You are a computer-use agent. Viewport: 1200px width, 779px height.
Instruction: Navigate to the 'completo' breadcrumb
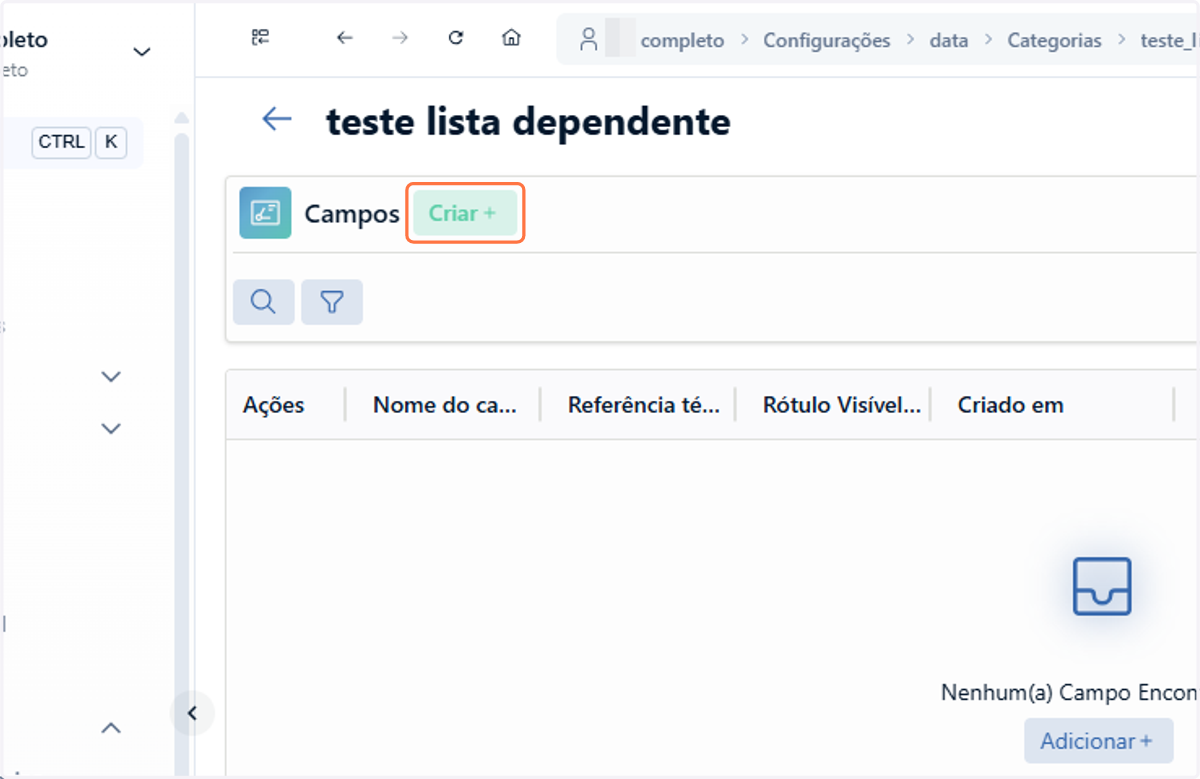(682, 41)
